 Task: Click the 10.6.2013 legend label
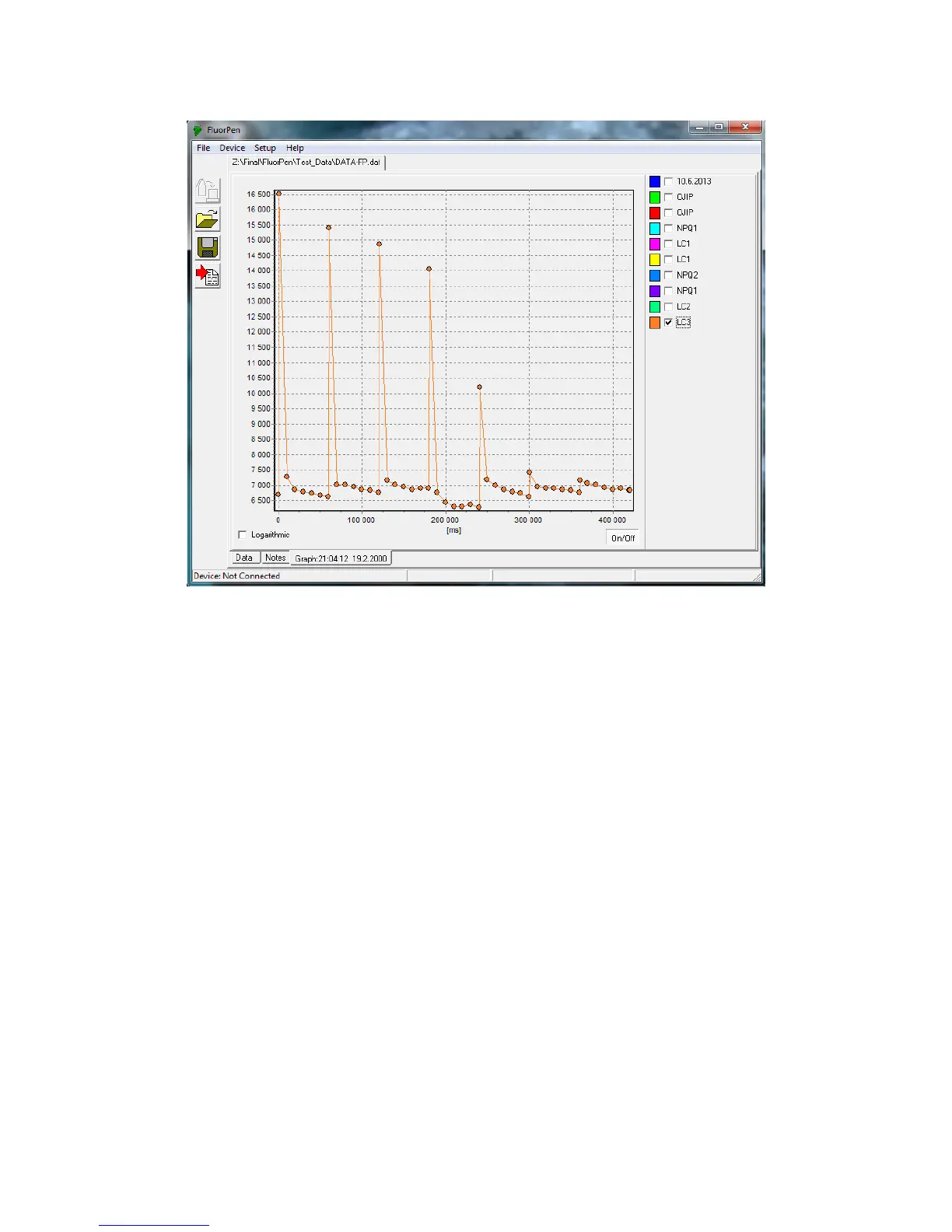point(694,181)
